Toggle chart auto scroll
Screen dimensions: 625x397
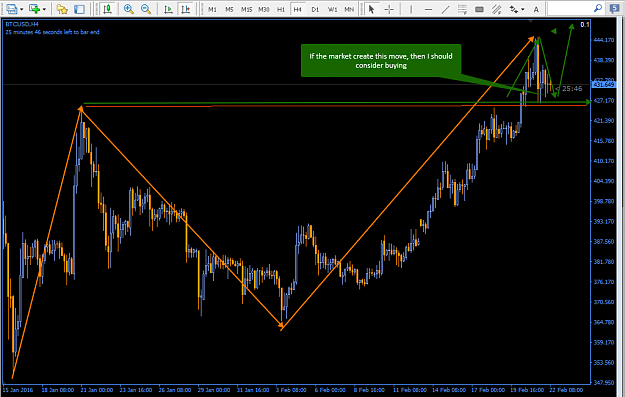[168, 9]
